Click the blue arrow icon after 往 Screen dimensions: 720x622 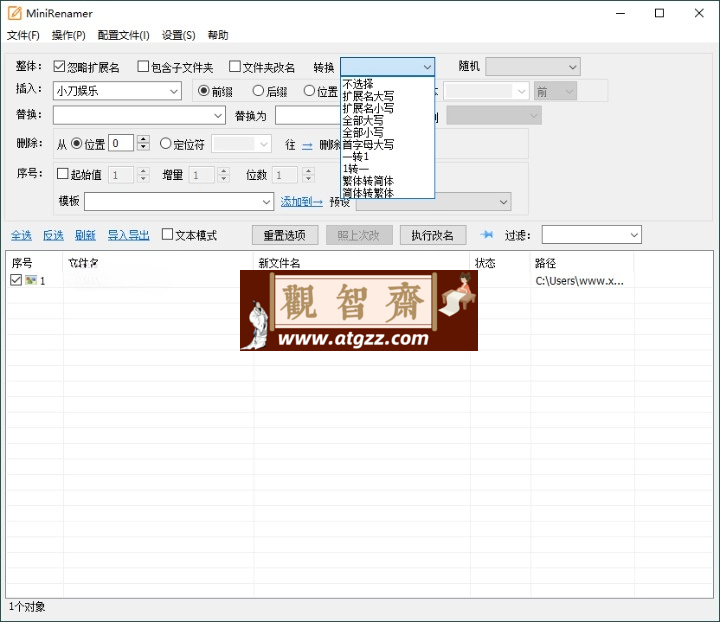(x=307, y=146)
